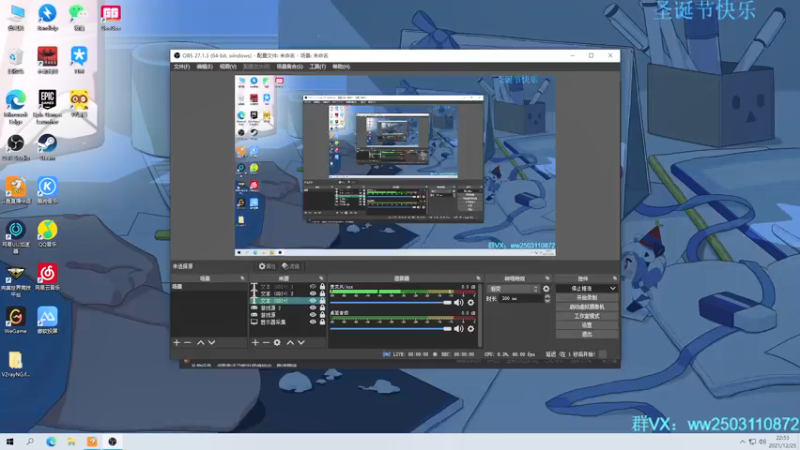
Task: Open 麦克风/Aux audio settings gear
Action: (x=471, y=303)
